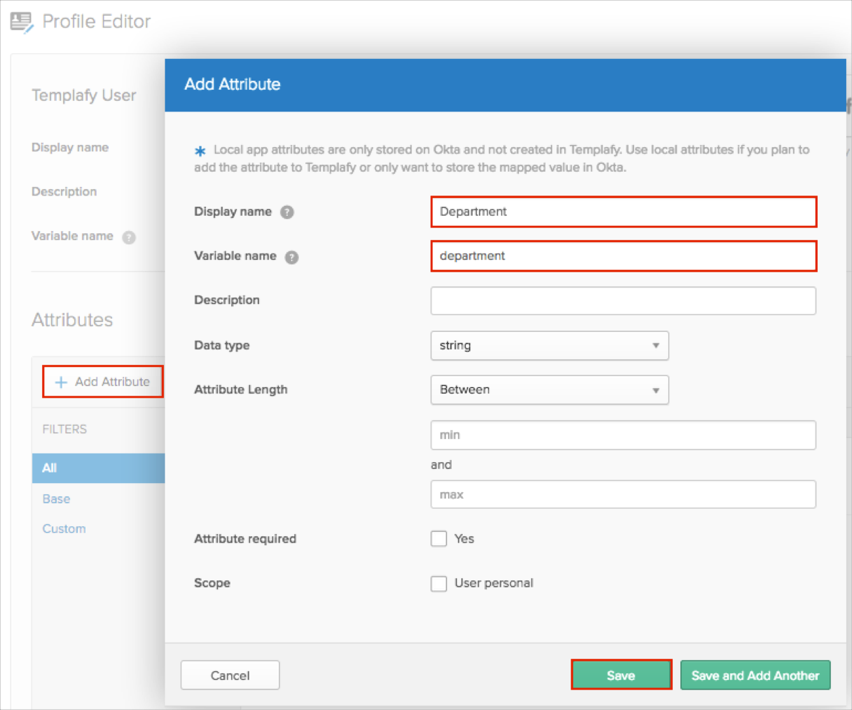Image resolution: width=852 pixels, height=710 pixels.
Task: Expand the Attribute Length Between dropdown
Action: [x=549, y=390]
